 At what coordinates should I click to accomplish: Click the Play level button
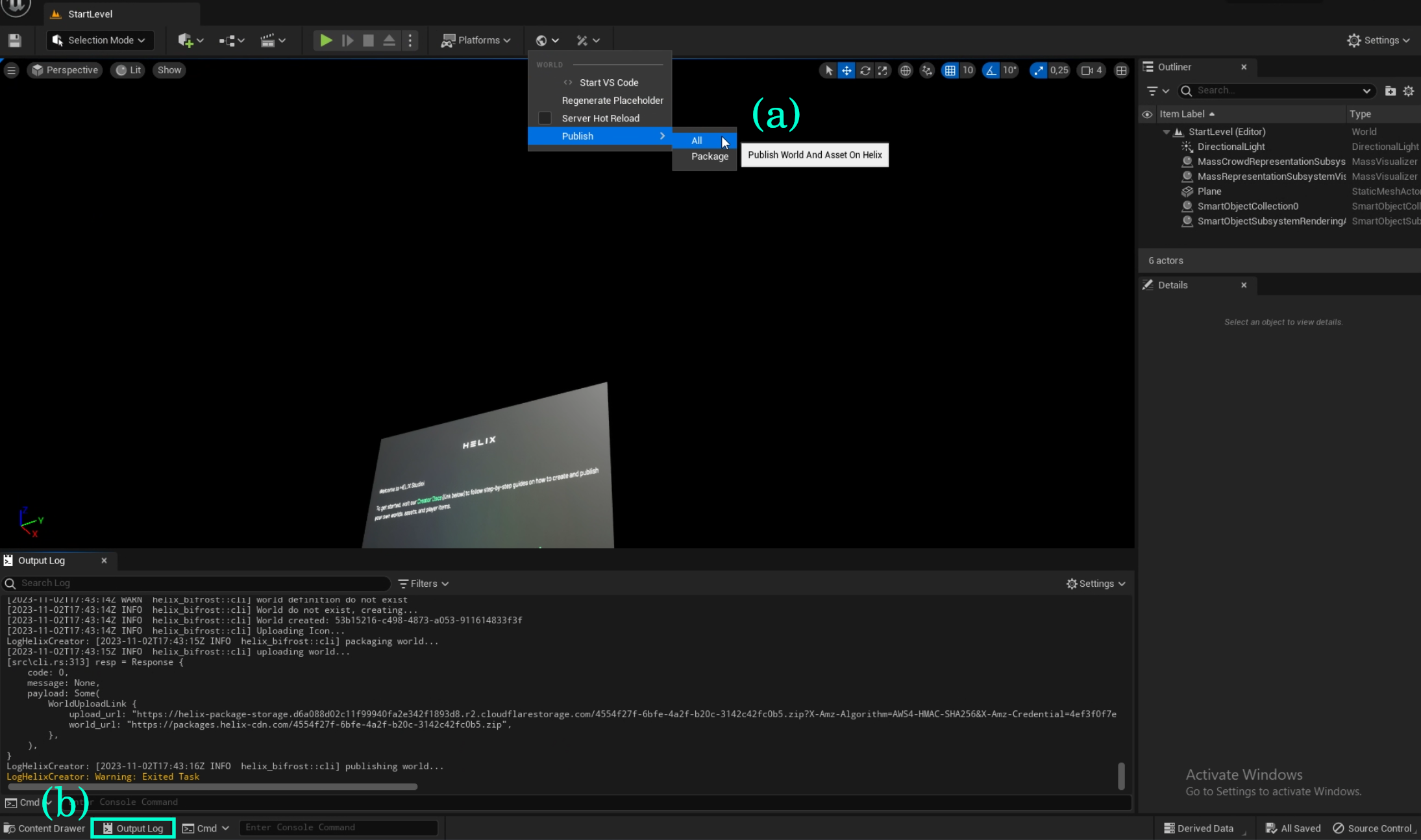point(326,40)
